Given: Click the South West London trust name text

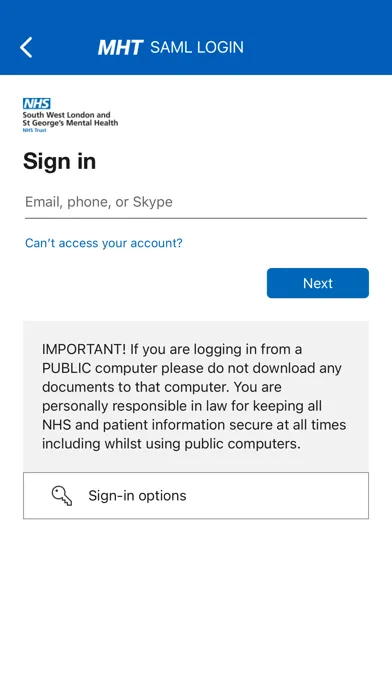Looking at the screenshot, I should tap(71, 119).
